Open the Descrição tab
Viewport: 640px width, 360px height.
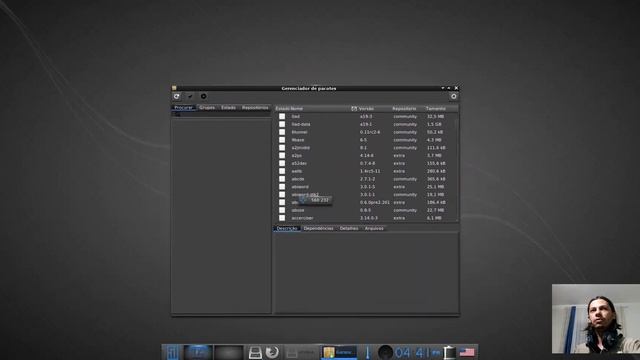pos(287,229)
